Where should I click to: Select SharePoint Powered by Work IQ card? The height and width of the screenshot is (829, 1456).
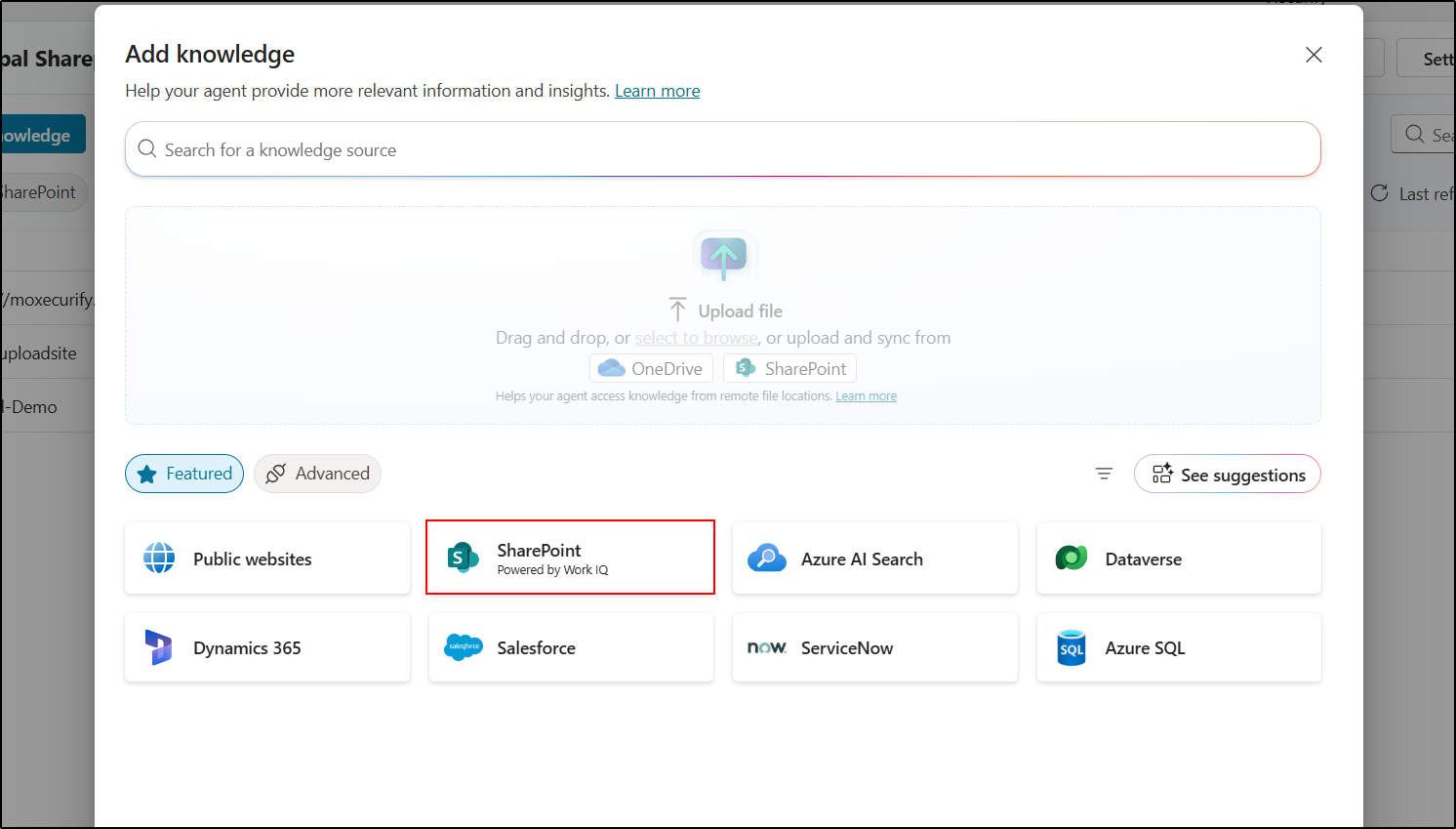point(571,558)
